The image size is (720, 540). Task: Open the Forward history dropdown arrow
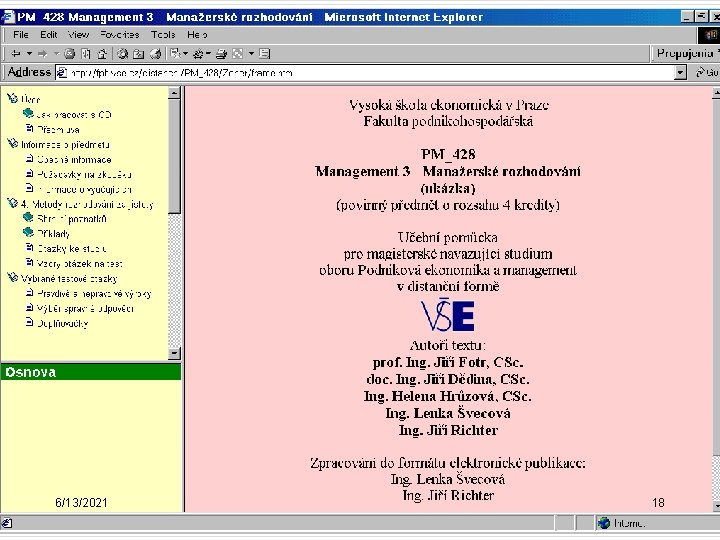(x=56, y=54)
